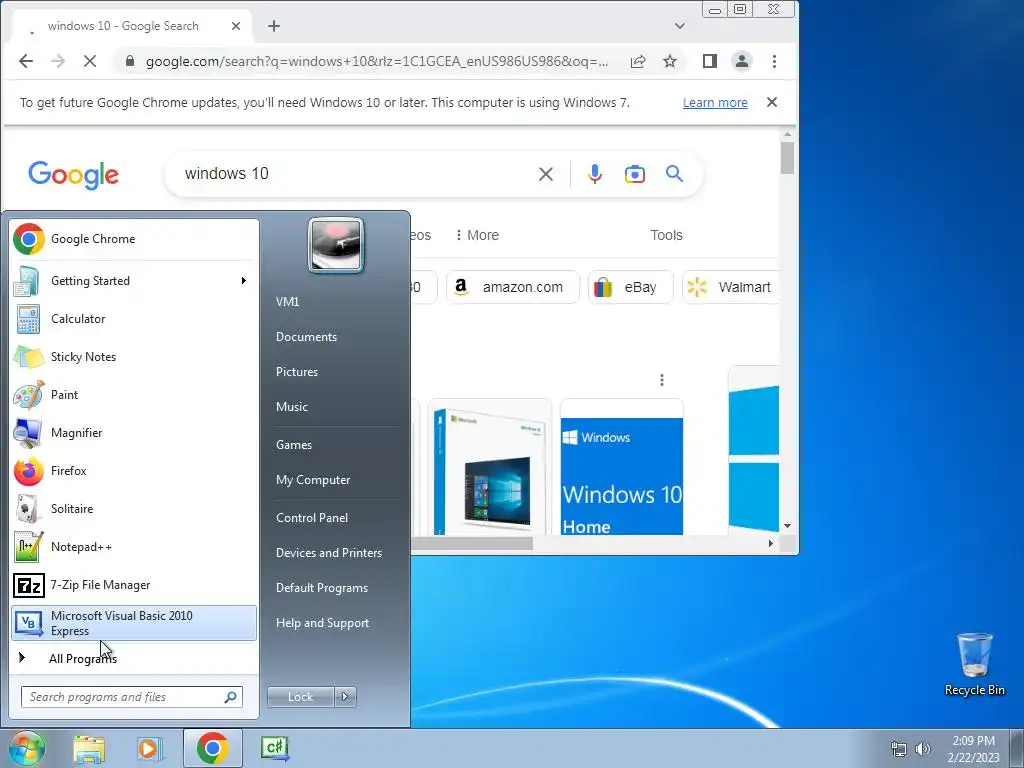Click the Lock button
This screenshot has width=1024, height=768.
(300, 697)
